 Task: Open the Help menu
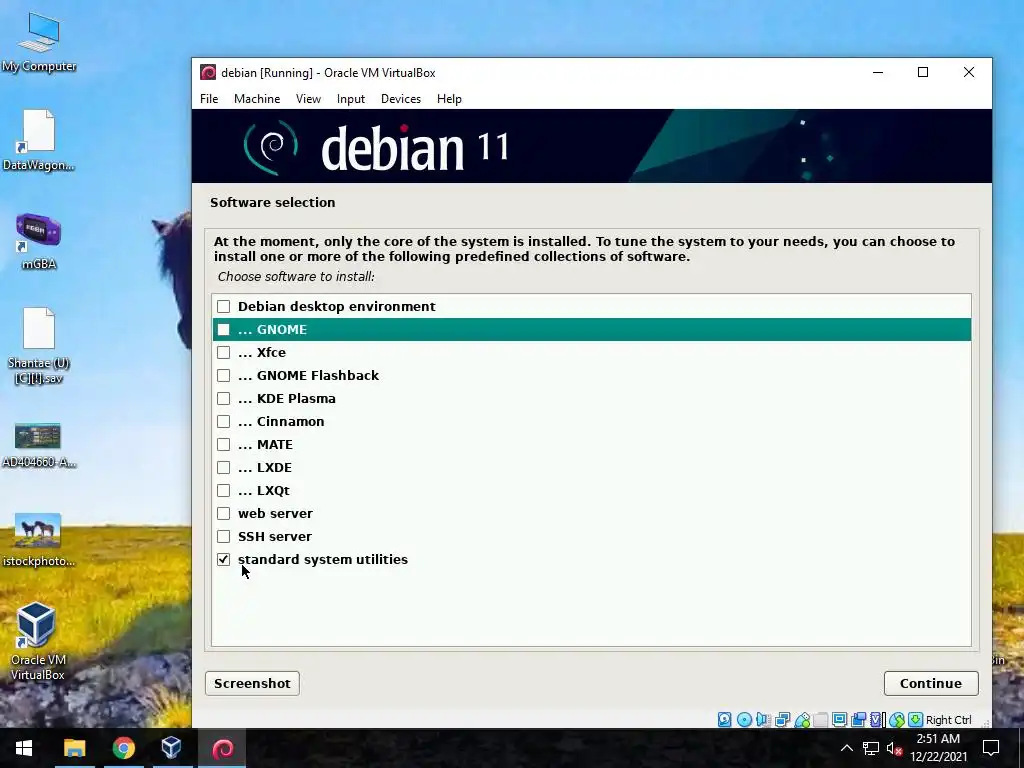449,99
